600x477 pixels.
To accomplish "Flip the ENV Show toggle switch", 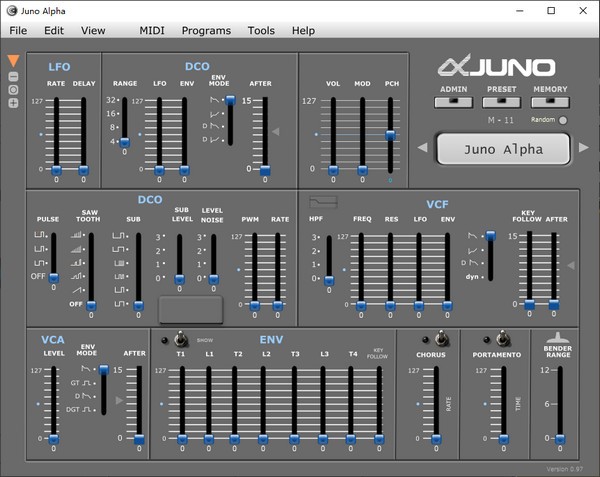I will tap(181, 340).
